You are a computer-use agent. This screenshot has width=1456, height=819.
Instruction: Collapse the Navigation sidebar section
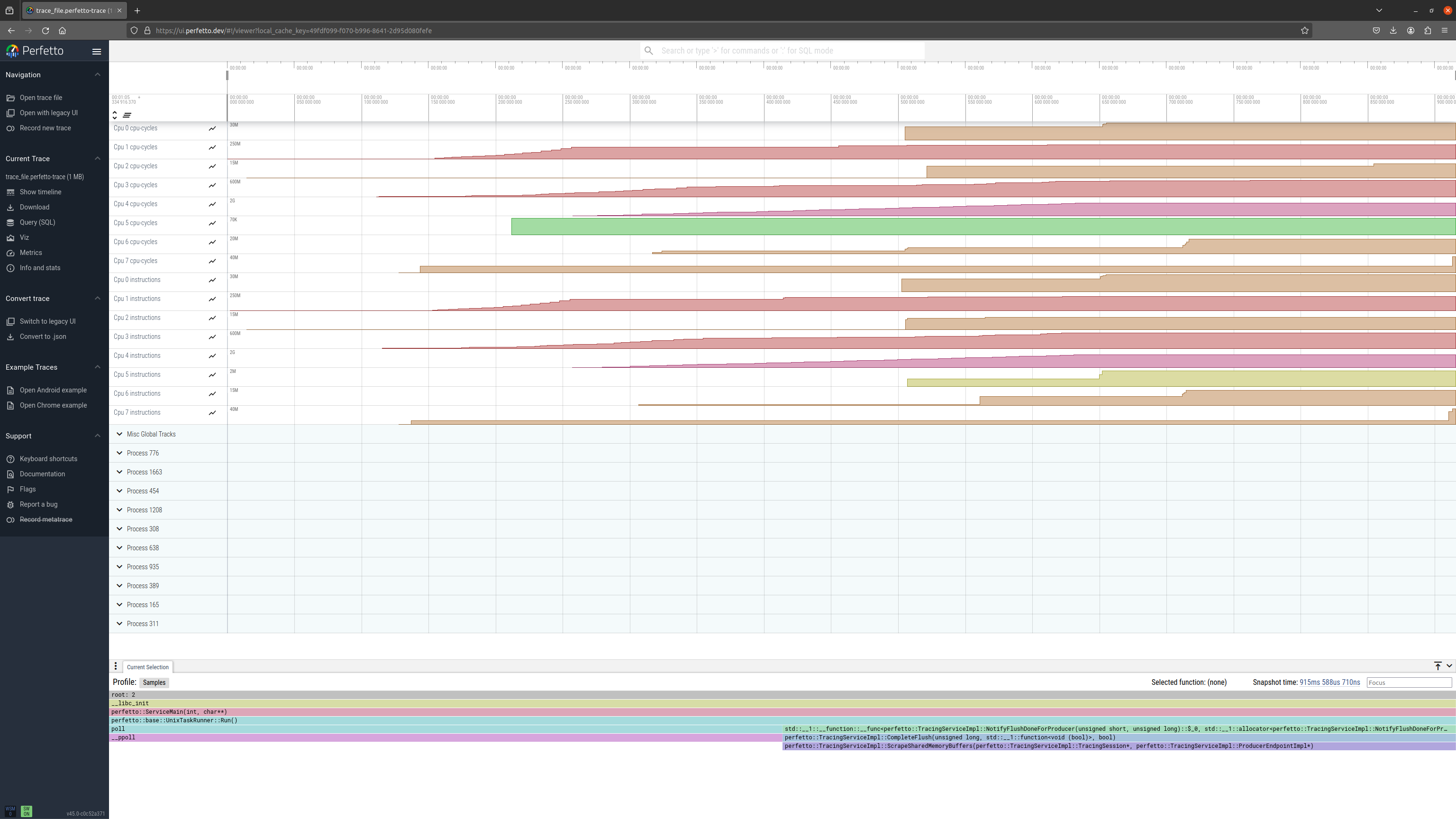click(97, 74)
